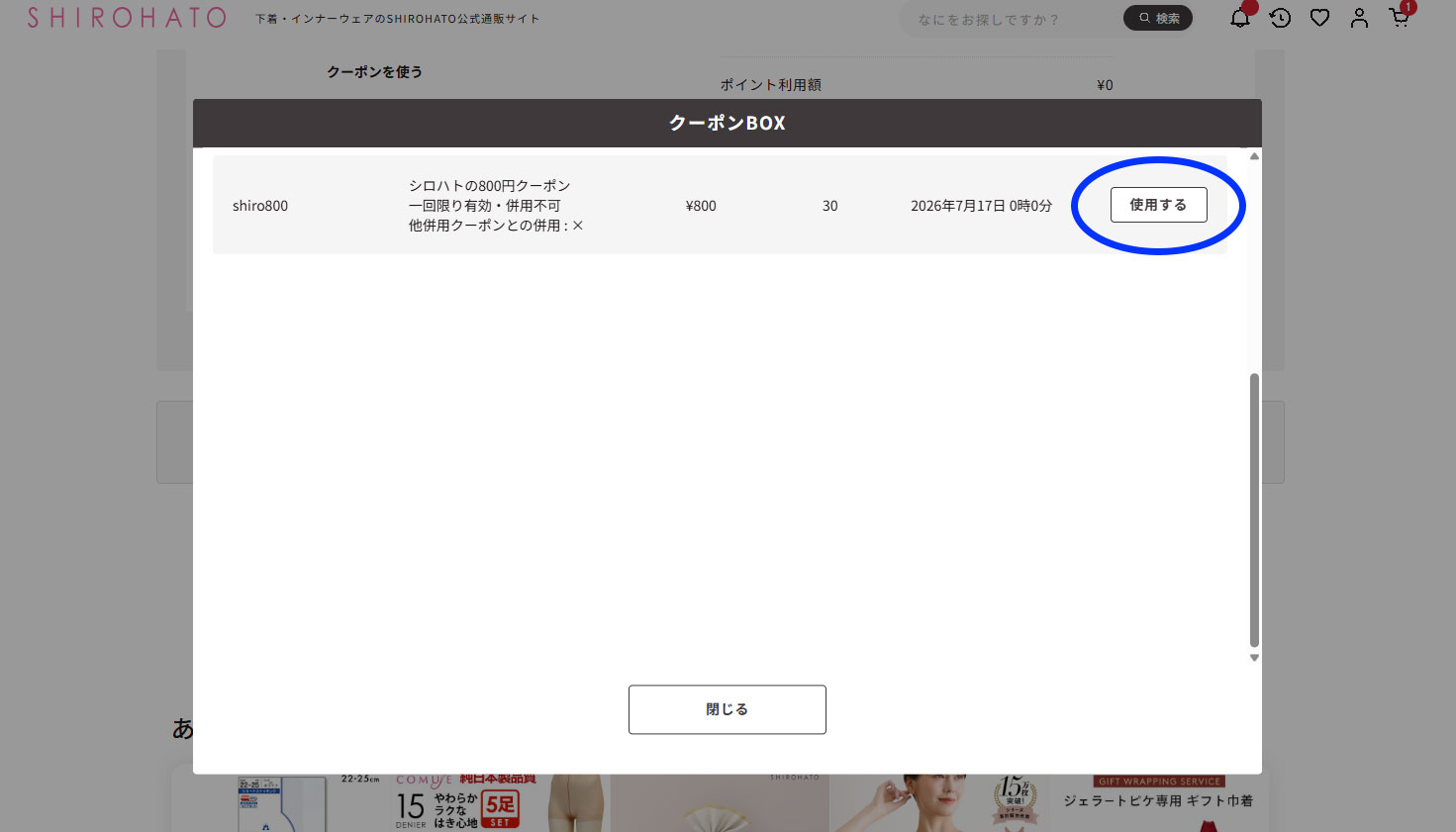Open the notifications bell icon
1456x832 pixels.
tap(1239, 18)
